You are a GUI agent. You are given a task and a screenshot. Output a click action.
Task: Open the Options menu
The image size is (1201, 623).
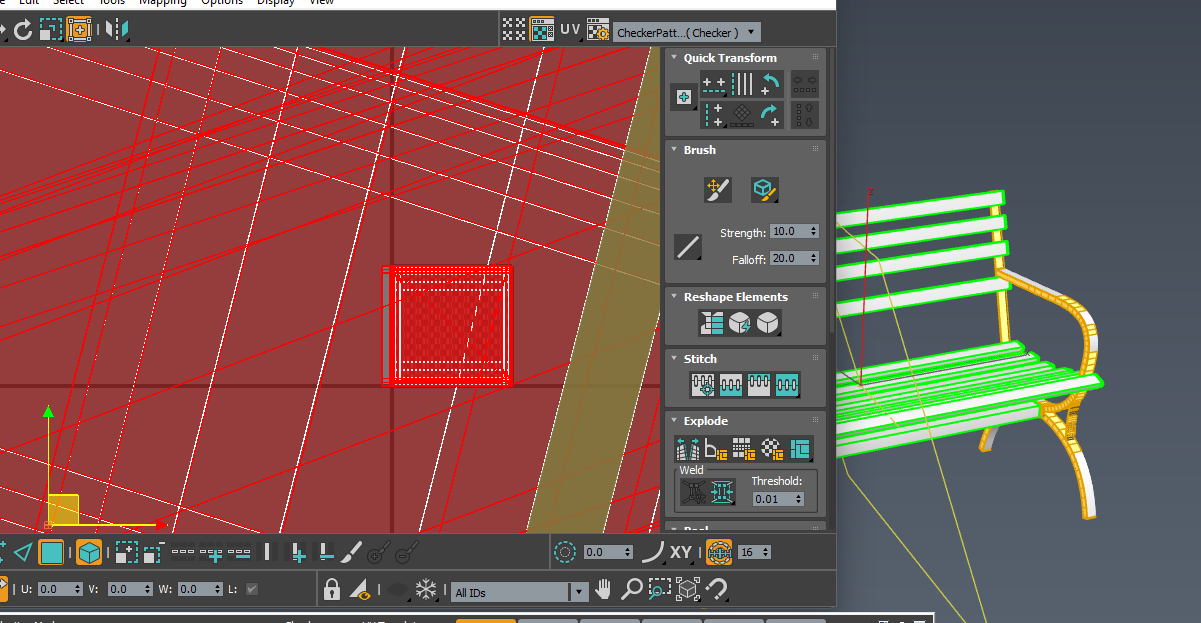(x=222, y=2)
